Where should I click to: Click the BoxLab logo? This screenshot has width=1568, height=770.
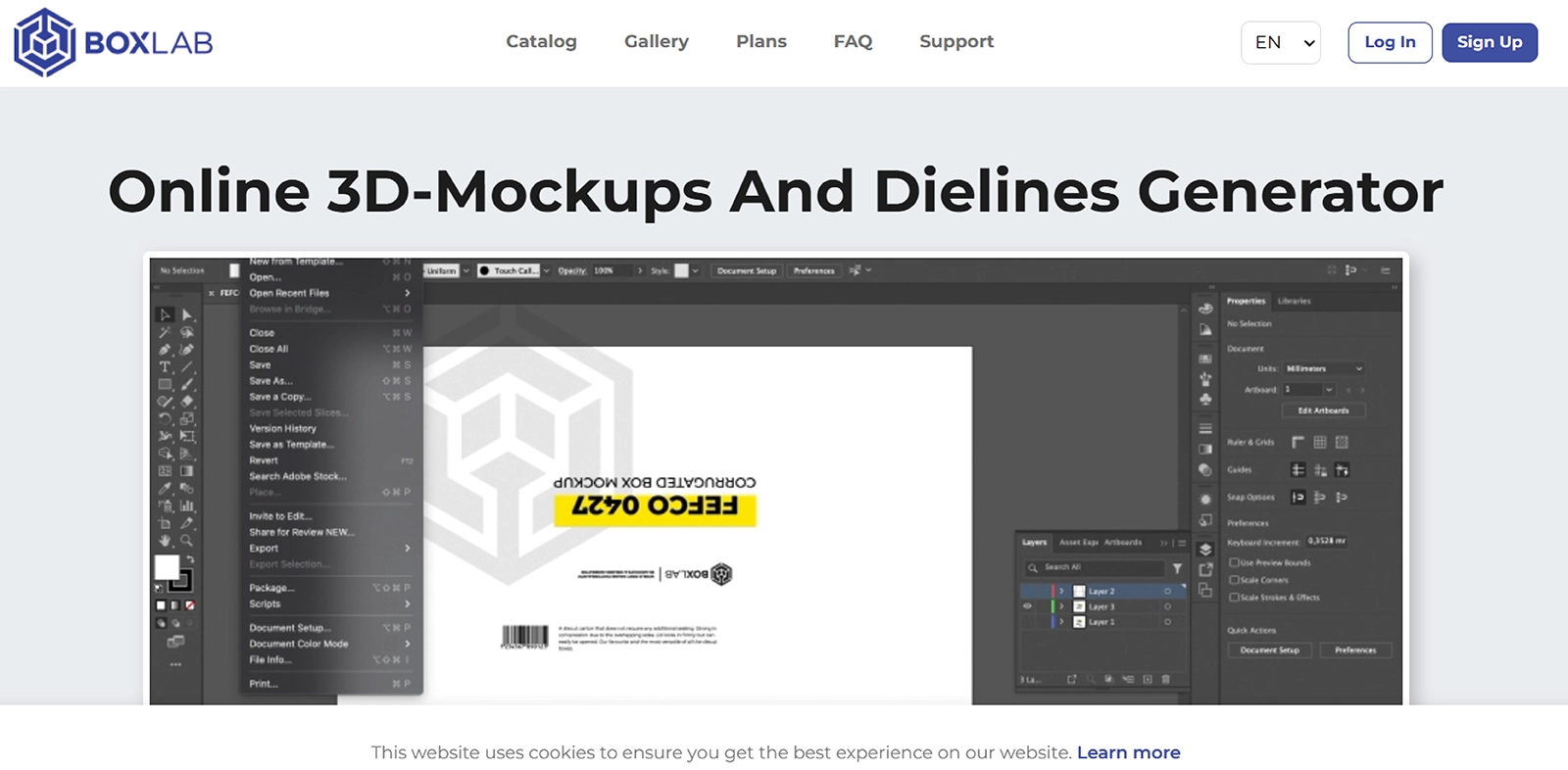tap(113, 42)
